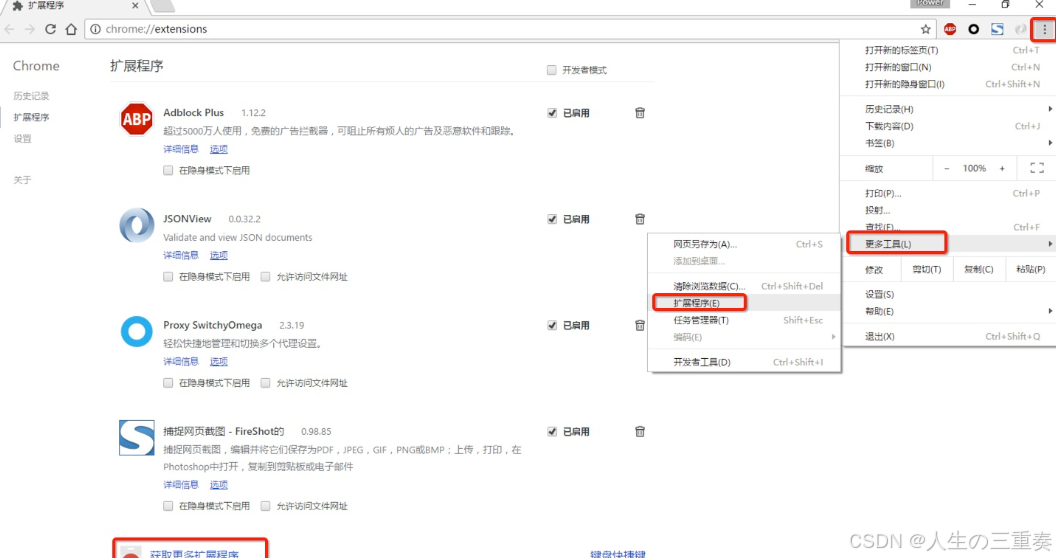Open the FireShot toolbar icon
Screen dimensions: 1056x558
[x=997, y=29]
